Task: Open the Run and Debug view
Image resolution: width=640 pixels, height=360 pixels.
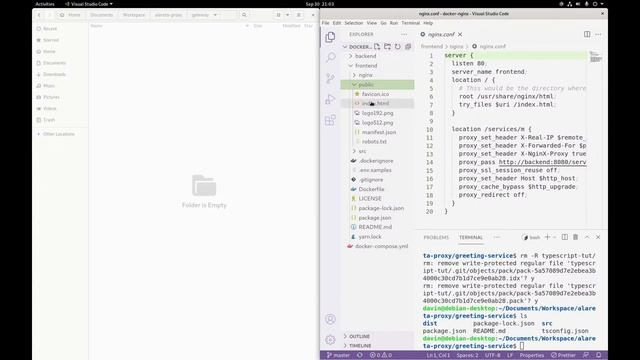Action: [x=330, y=99]
